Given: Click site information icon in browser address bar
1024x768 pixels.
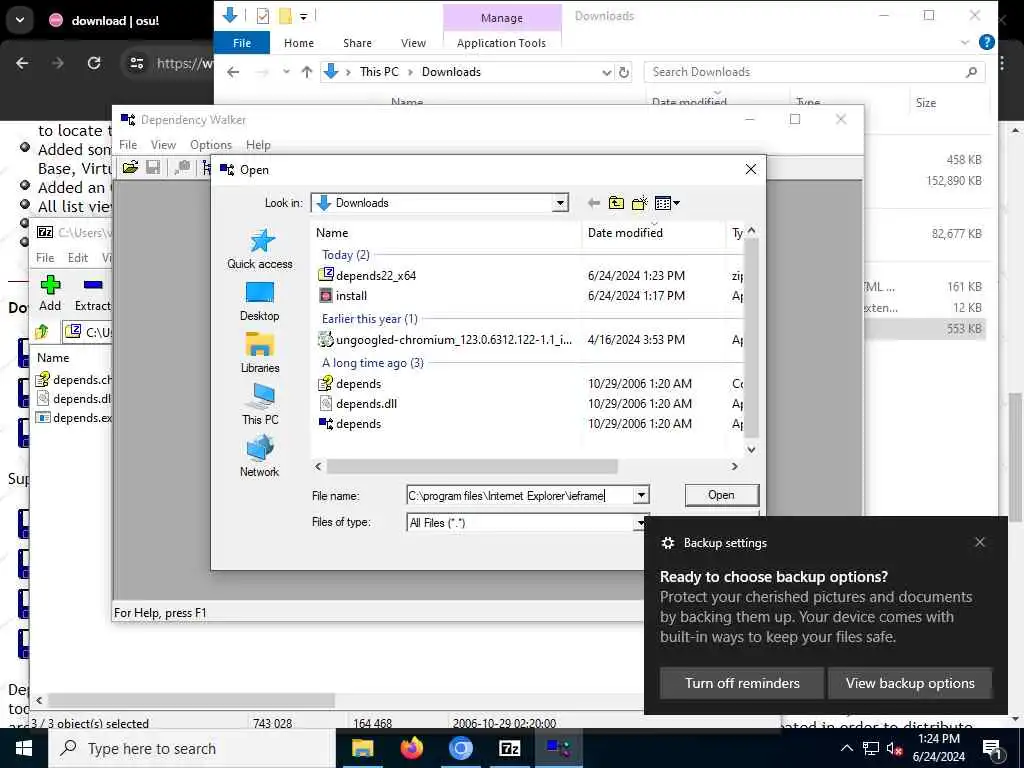Looking at the screenshot, I should [136, 63].
